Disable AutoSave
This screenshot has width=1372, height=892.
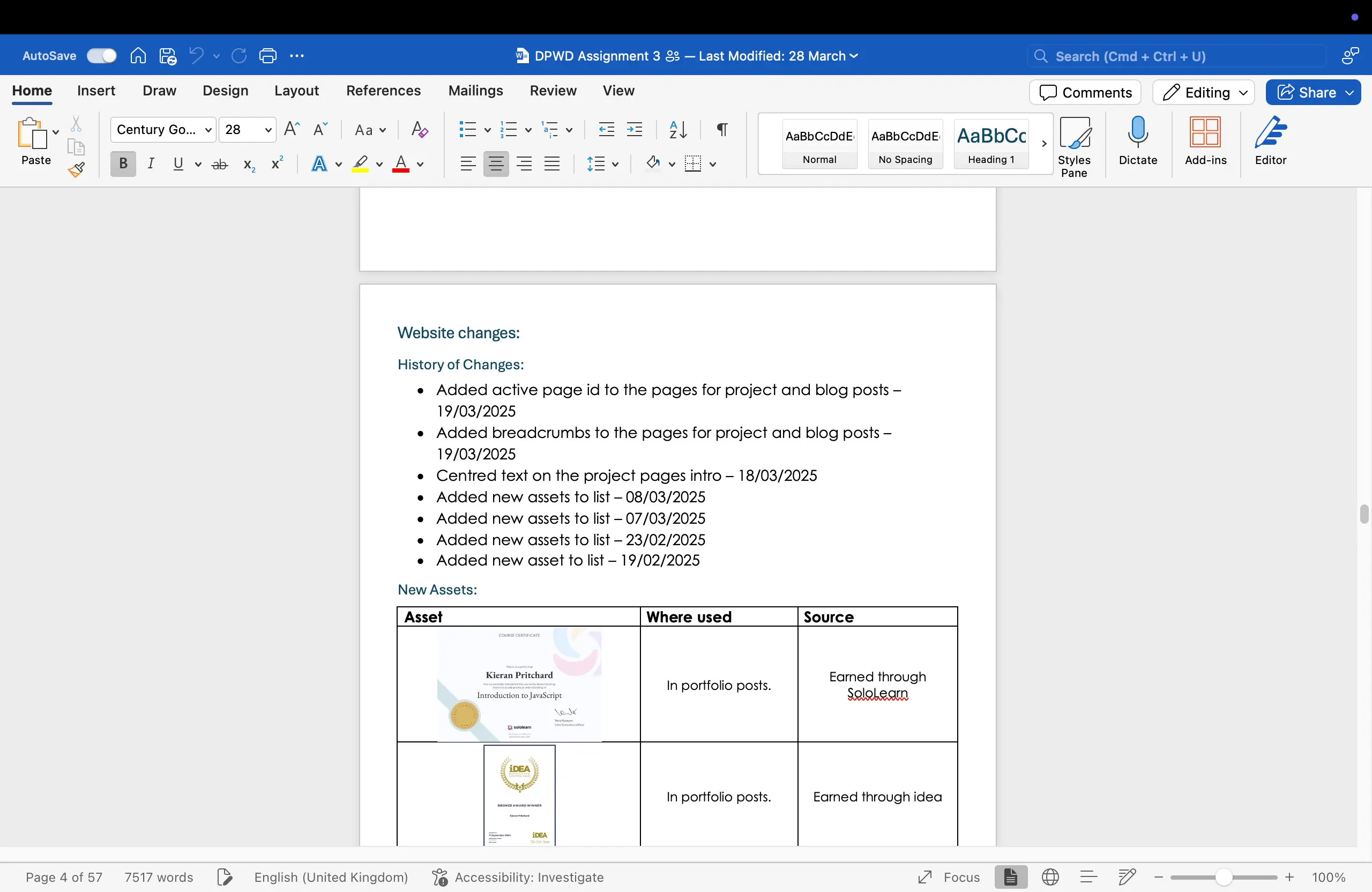(x=101, y=55)
